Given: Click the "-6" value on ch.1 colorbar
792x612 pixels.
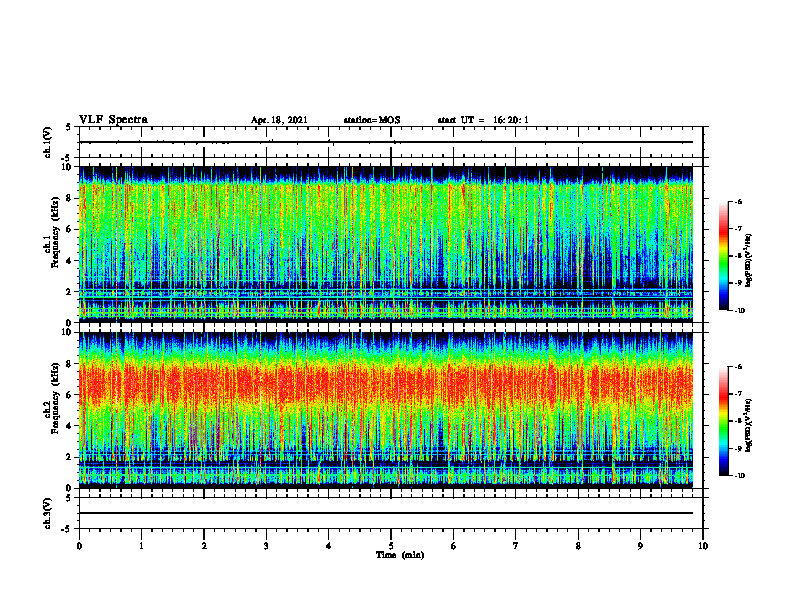Looking at the screenshot, I should click(738, 202).
